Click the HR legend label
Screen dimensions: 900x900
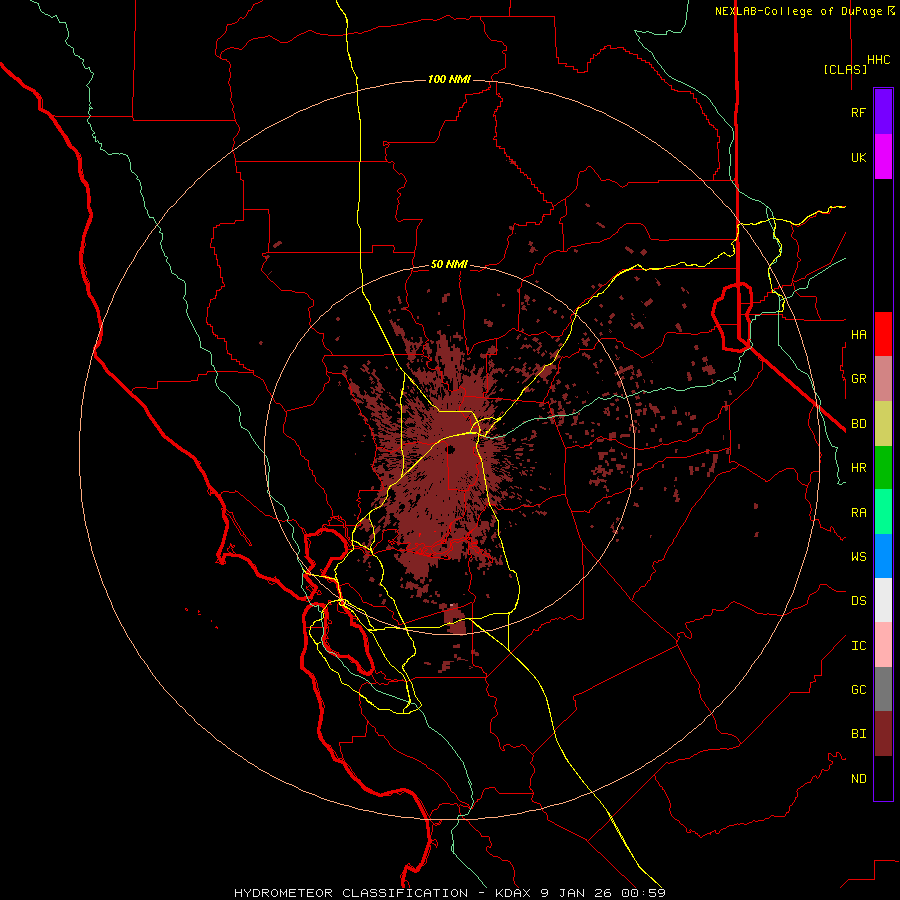click(858, 468)
